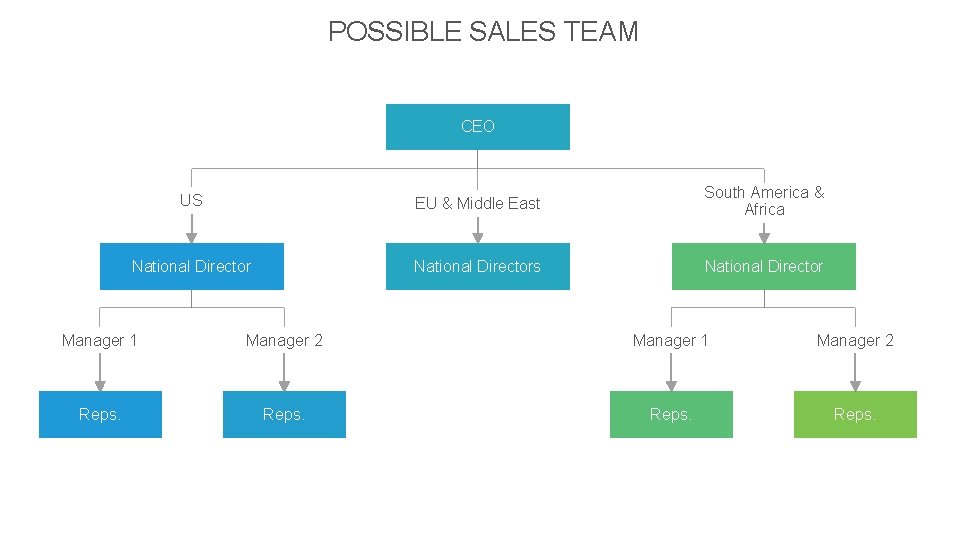This screenshot has height=540, width=960.
Task: Select the arrow above National Directors box
Action: (478, 236)
